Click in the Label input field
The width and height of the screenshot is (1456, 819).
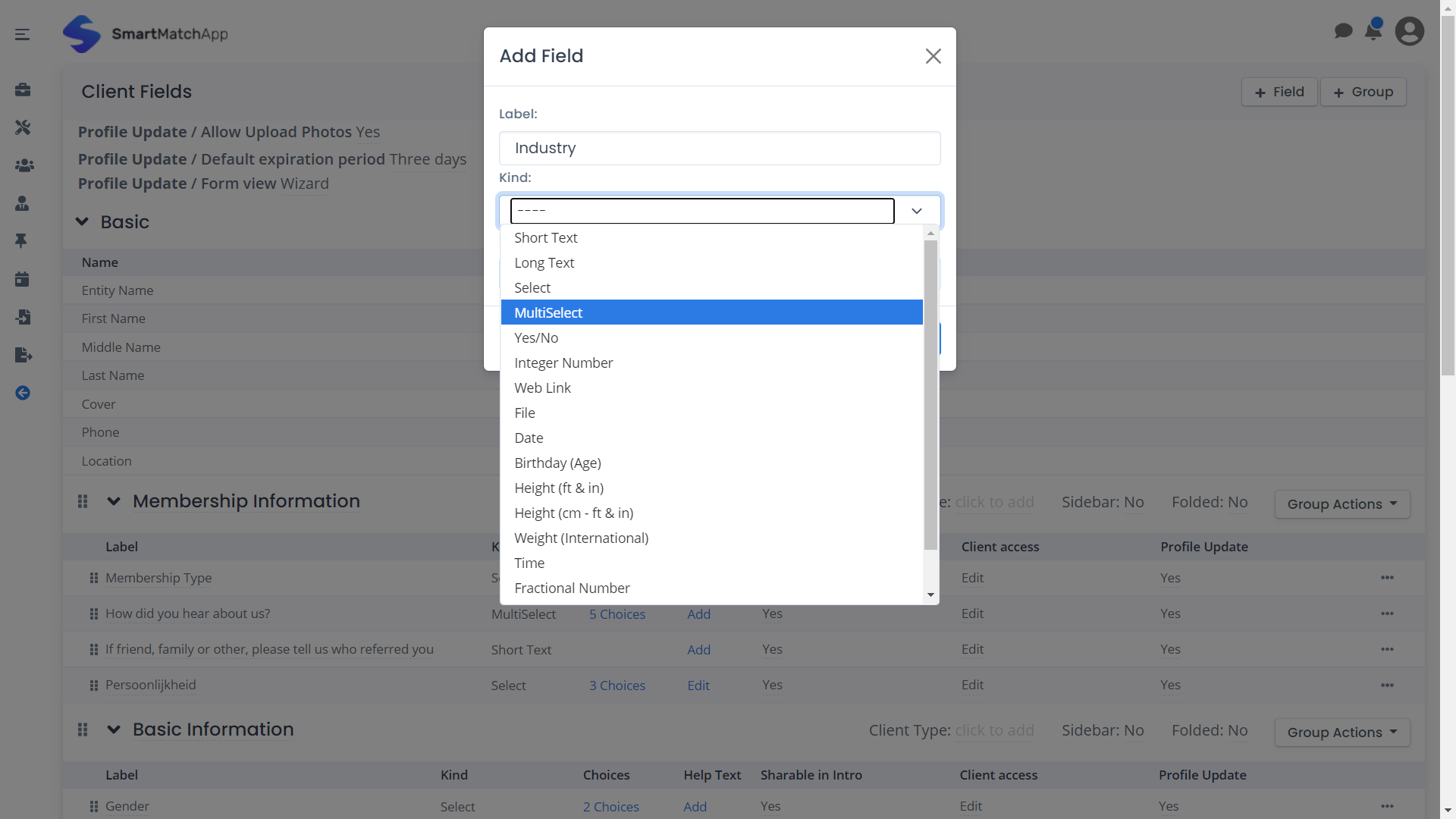(719, 148)
